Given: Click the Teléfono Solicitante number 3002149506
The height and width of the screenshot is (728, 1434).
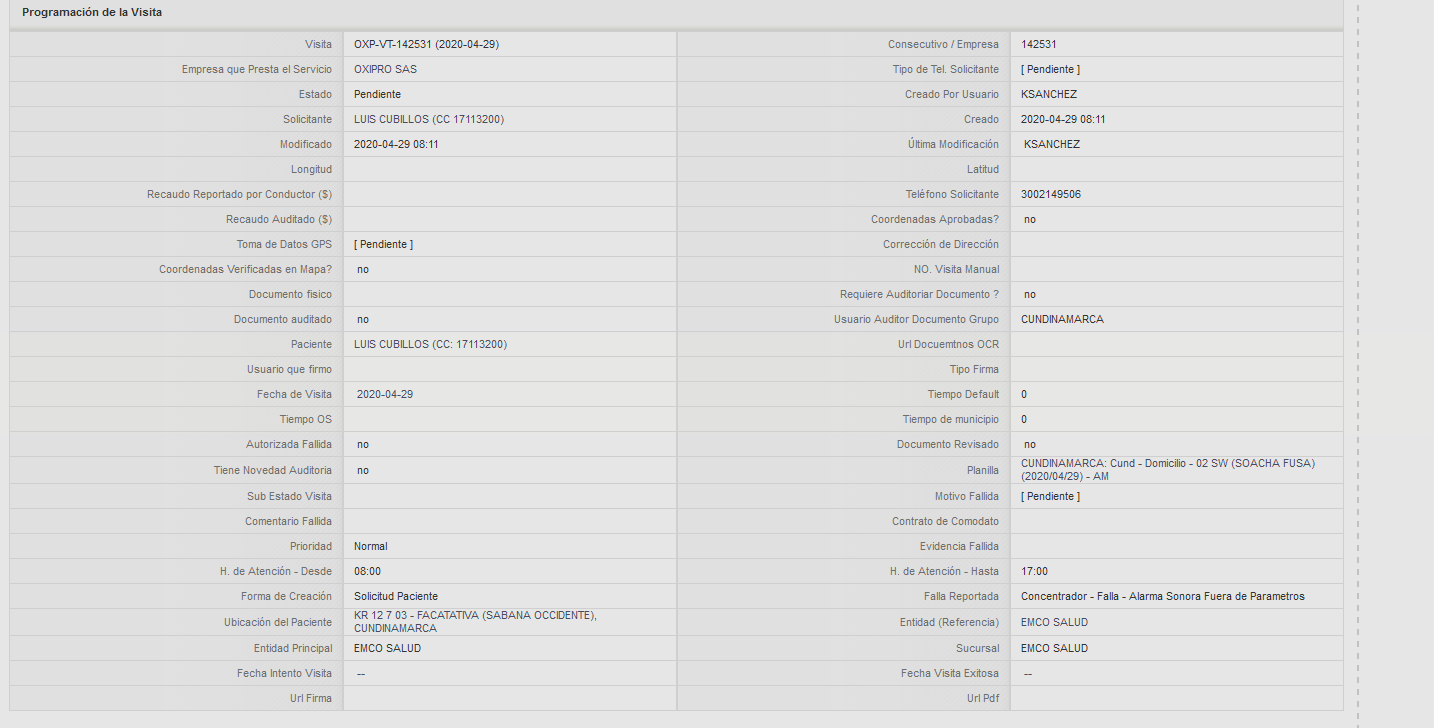Looking at the screenshot, I should pyautogui.click(x=1050, y=194).
